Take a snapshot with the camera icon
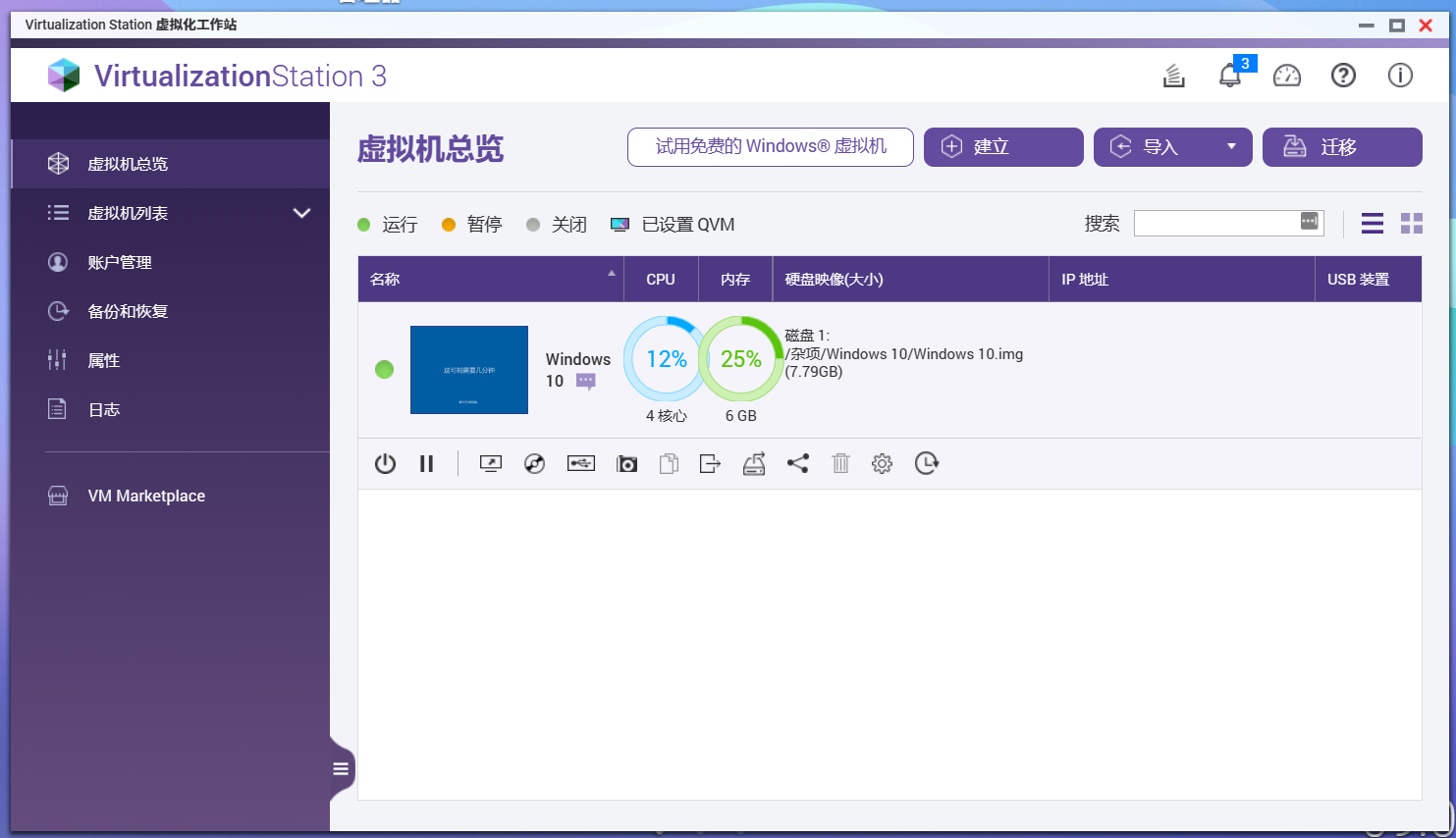Image resolution: width=1456 pixels, height=838 pixels. (x=626, y=463)
